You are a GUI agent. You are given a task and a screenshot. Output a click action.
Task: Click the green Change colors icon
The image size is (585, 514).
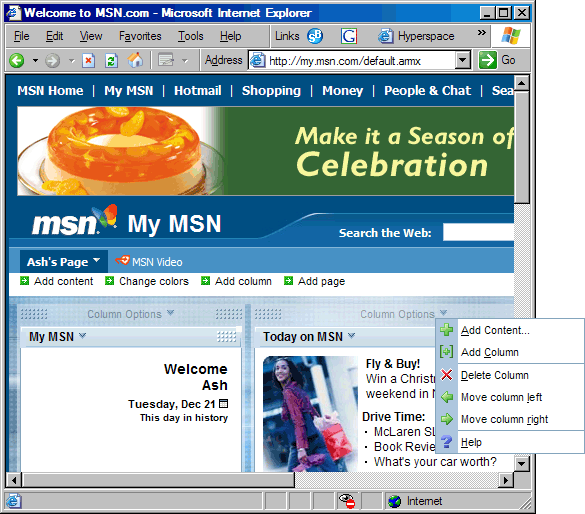(x=109, y=280)
